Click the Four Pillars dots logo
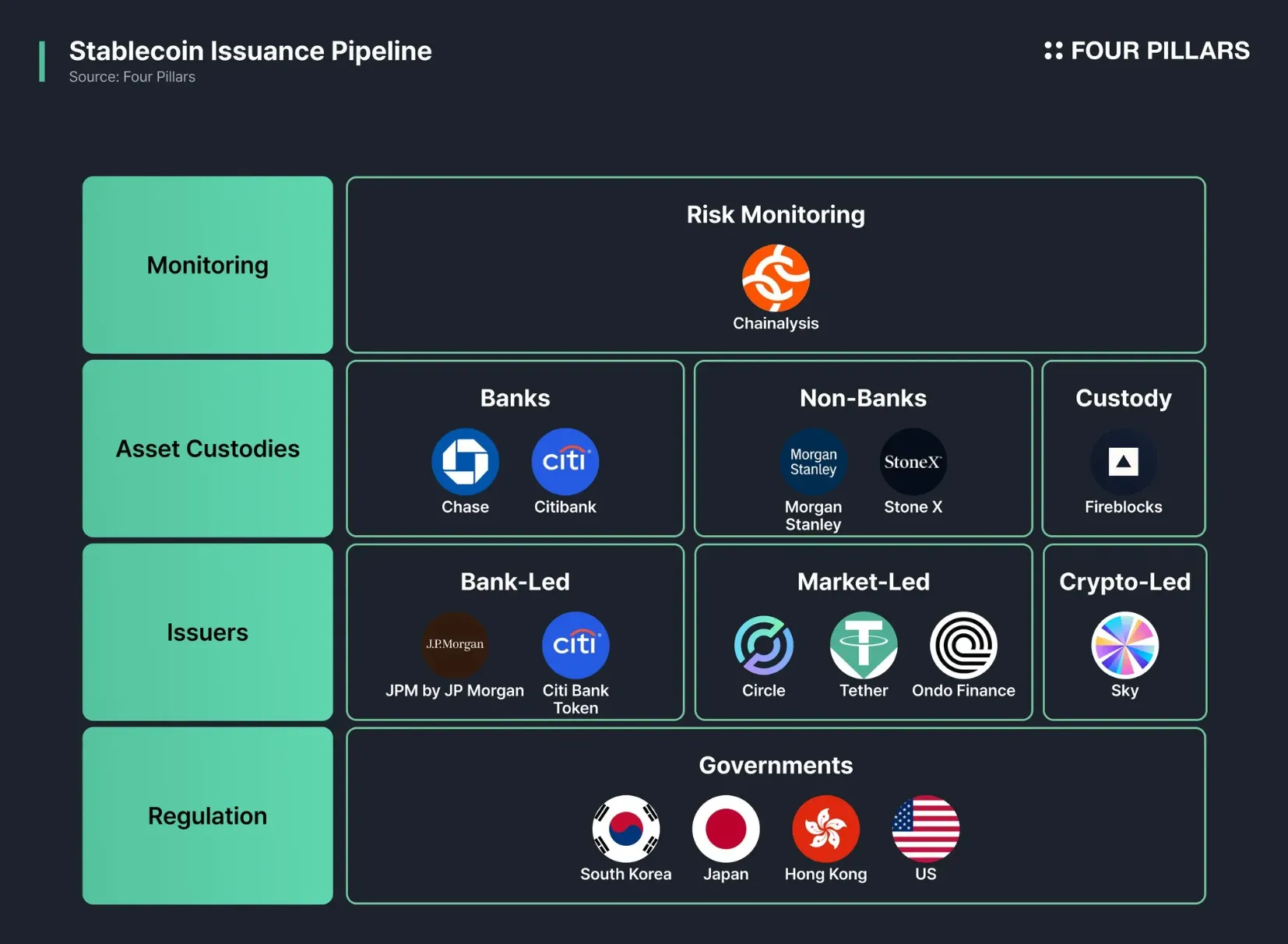This screenshot has width=1288, height=944. [1053, 51]
